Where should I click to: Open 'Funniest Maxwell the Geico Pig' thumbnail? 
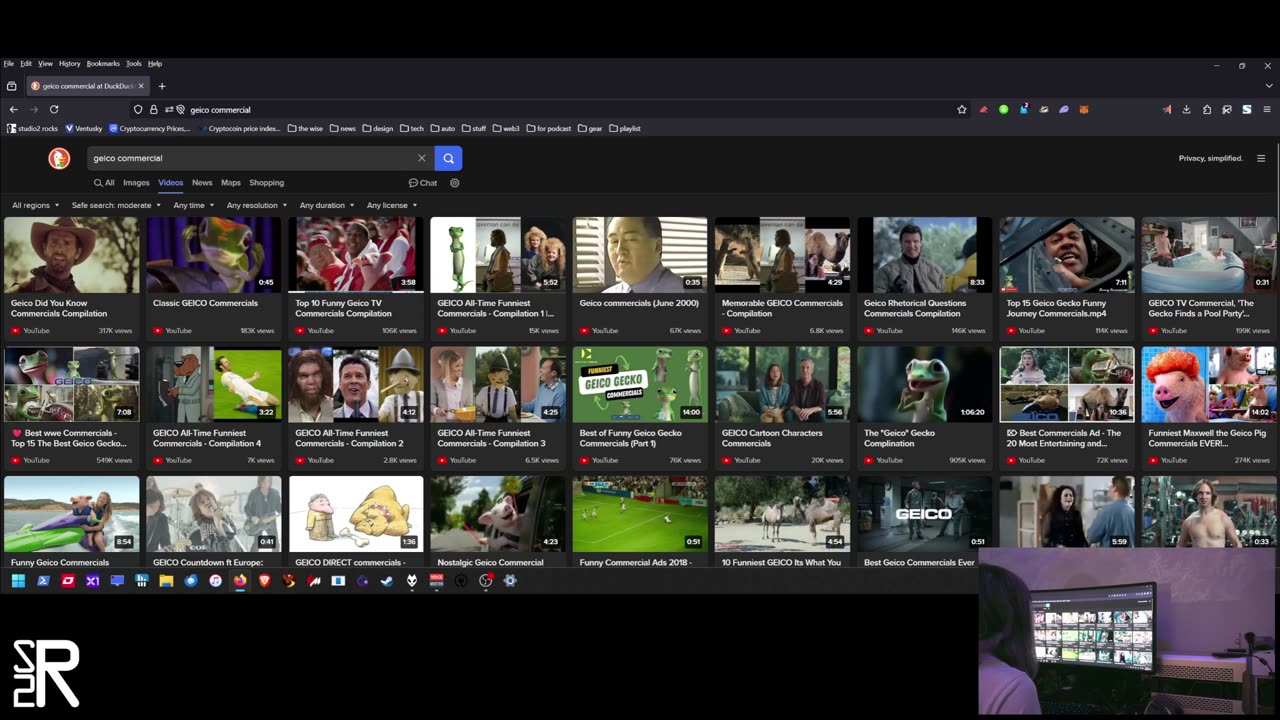click(x=1209, y=384)
